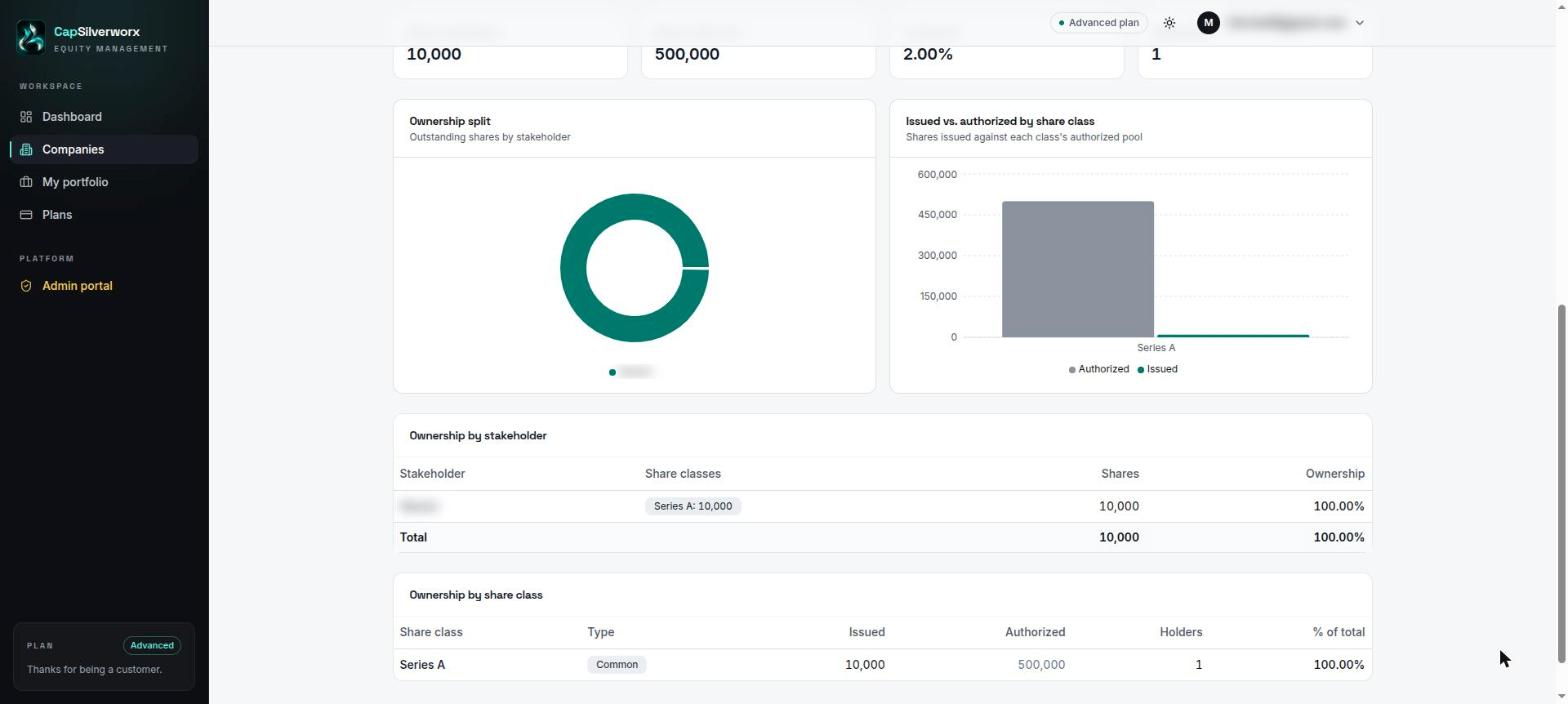Click the 'Ownership by stakeholder' heading
The image size is (1568, 704).
click(x=478, y=436)
